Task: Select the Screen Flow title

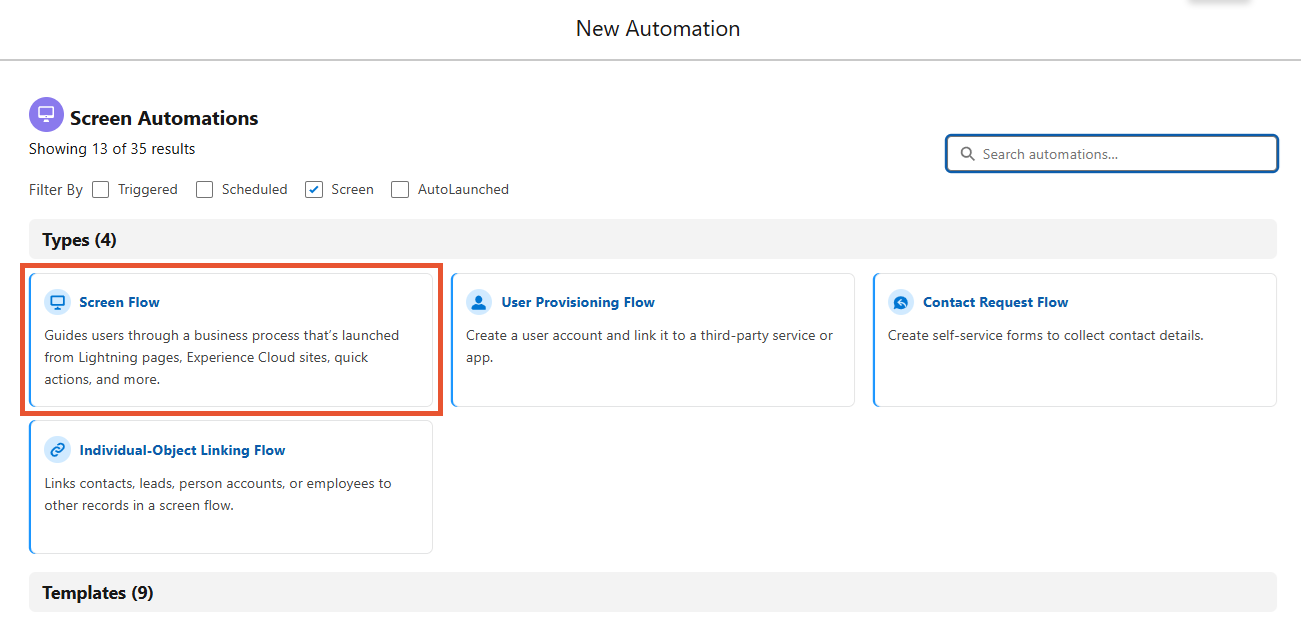Action: pos(120,302)
